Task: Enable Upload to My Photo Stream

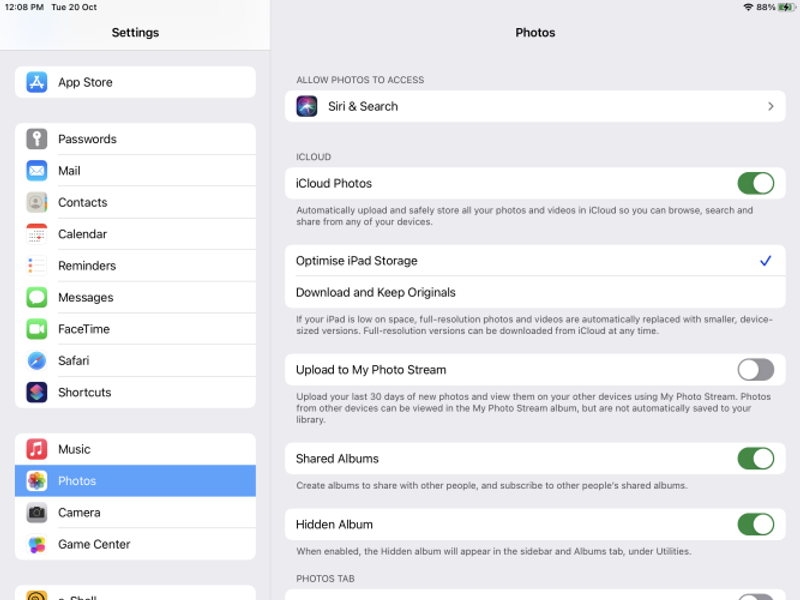Action: (x=755, y=370)
